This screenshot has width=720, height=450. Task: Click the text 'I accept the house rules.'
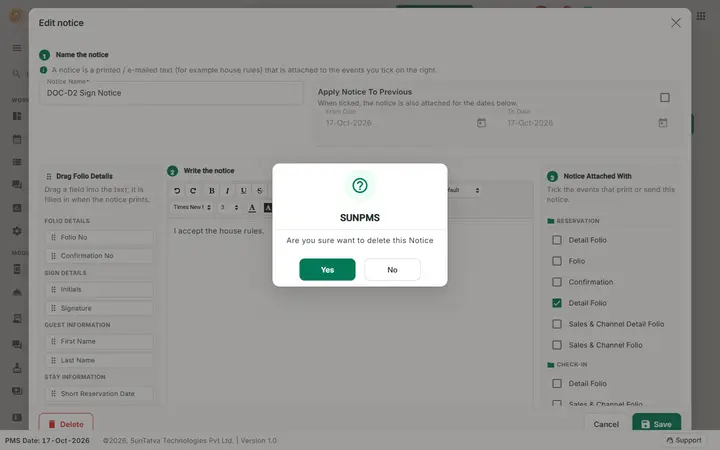(219, 231)
